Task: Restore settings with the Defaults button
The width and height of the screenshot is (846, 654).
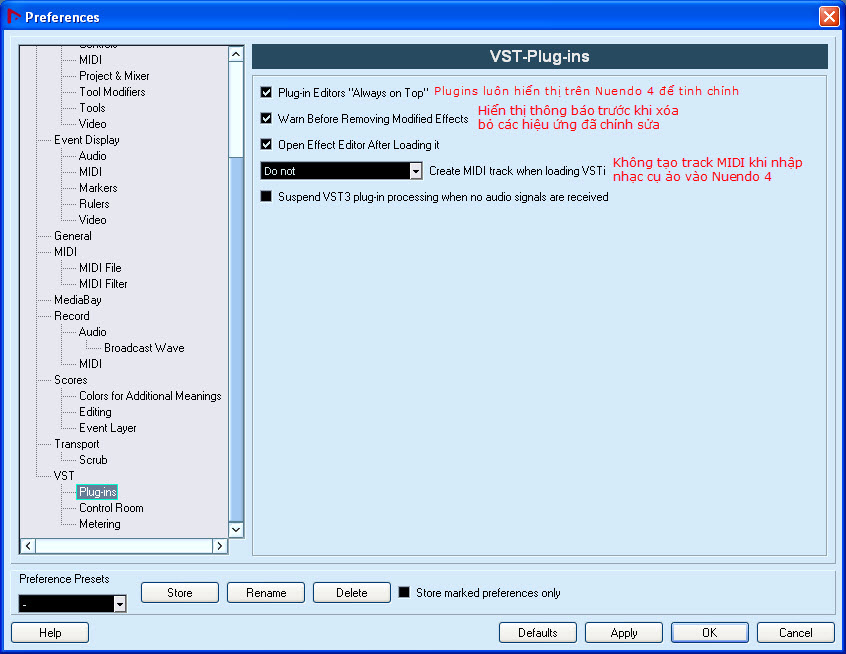Action: (x=538, y=632)
